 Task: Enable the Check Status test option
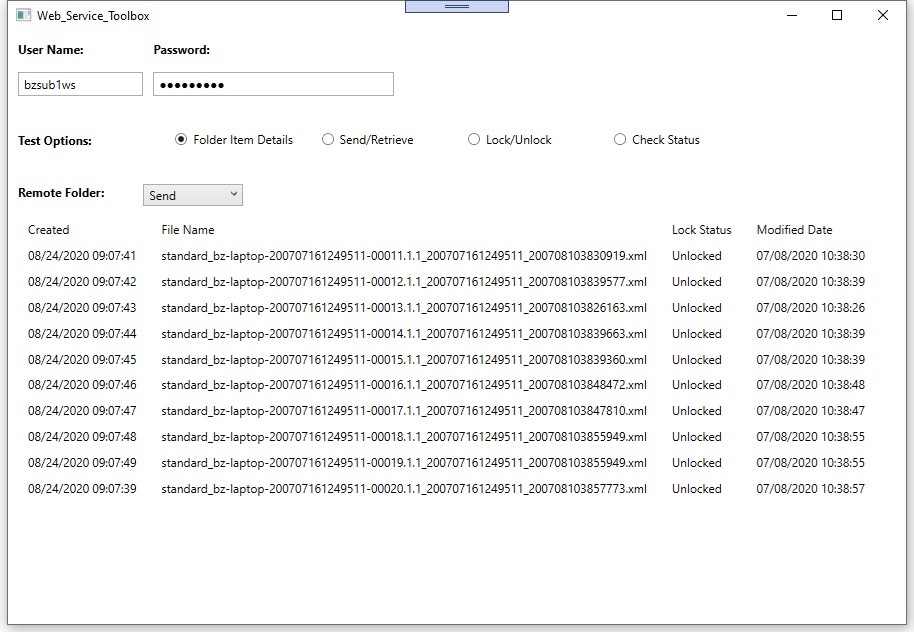620,140
